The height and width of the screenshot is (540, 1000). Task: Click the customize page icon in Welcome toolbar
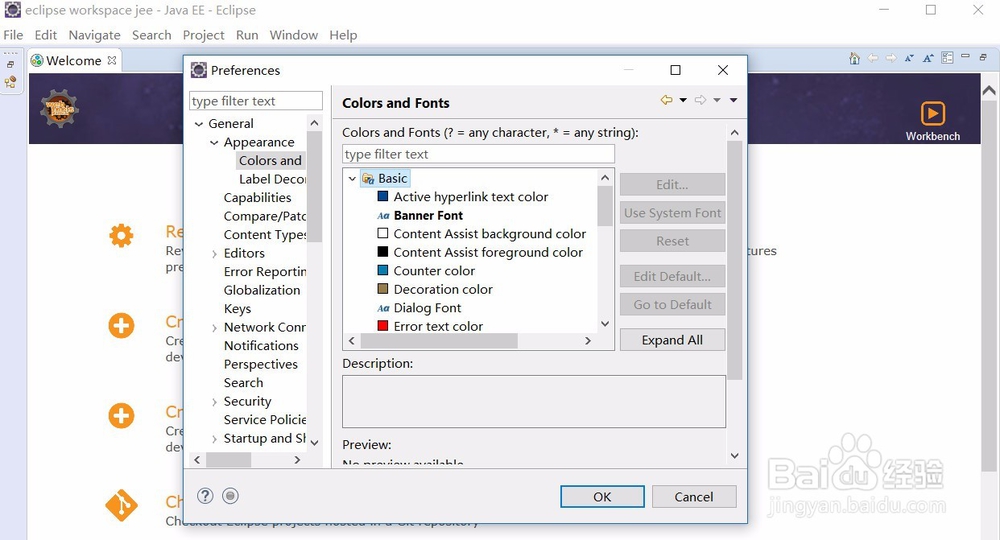click(x=947, y=58)
